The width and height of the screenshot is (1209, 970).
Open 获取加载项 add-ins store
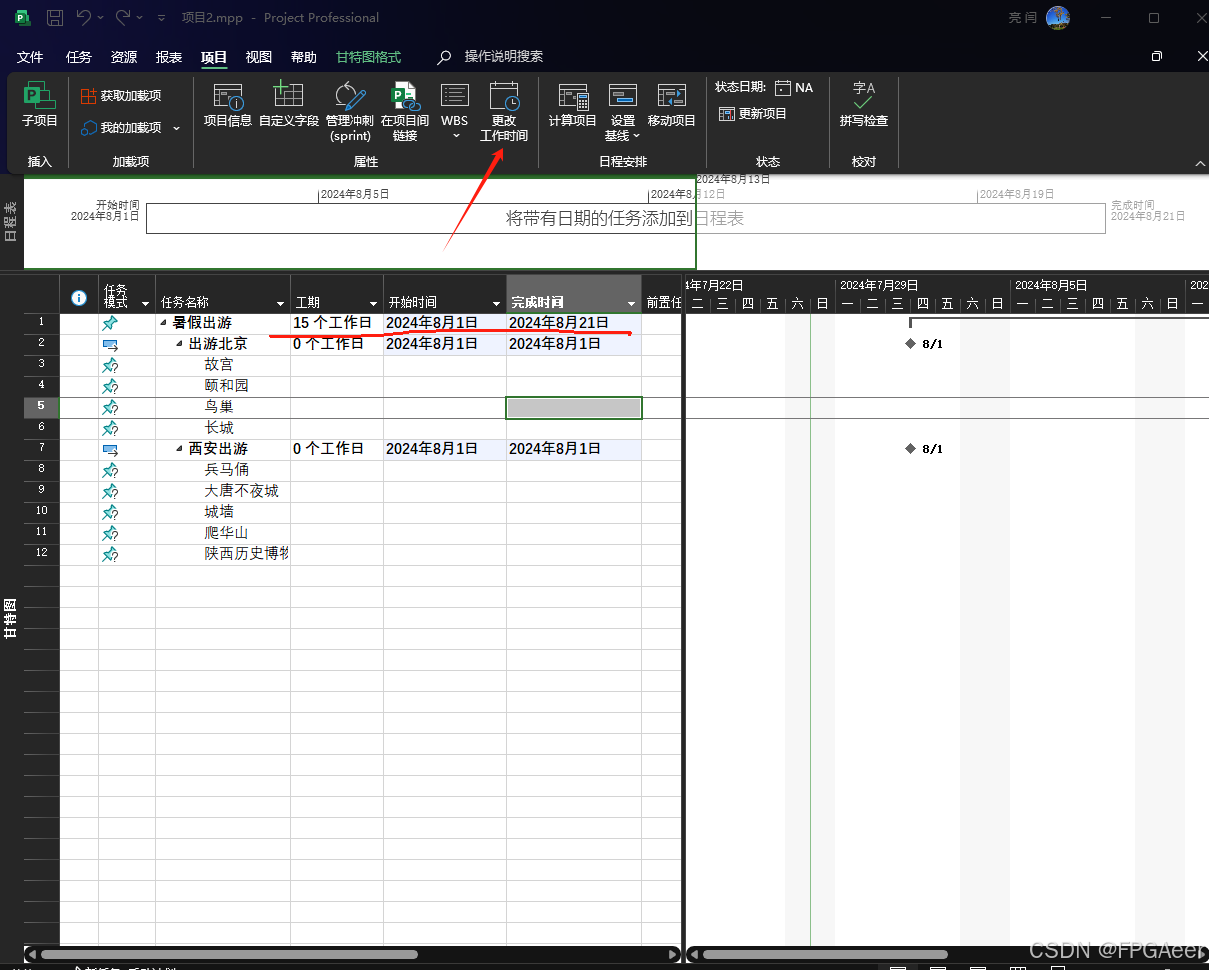(120, 96)
